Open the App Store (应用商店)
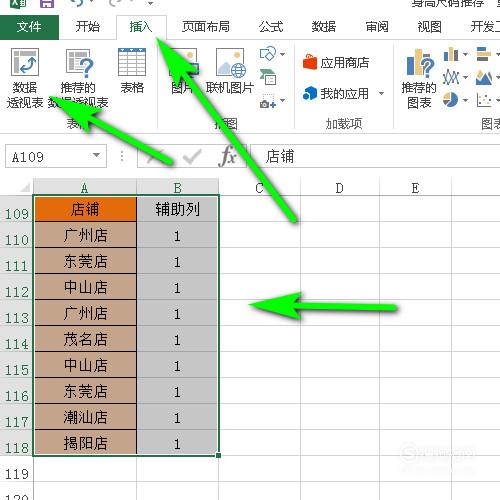Screen dimensions: 500x500 coord(336,62)
